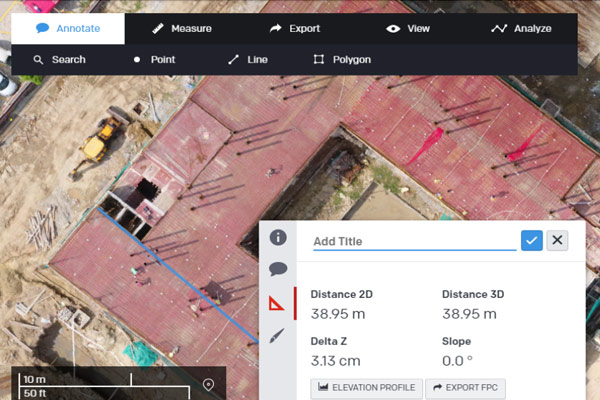Open the Elevation Profile
600x400 pixels.
coord(367,388)
